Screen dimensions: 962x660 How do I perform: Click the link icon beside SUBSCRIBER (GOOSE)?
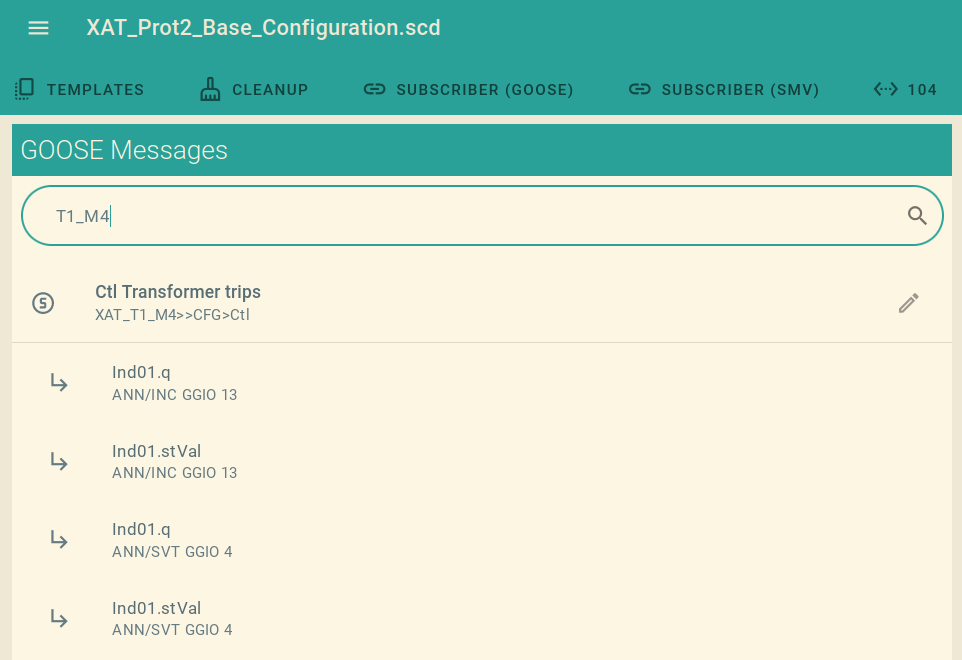374,89
